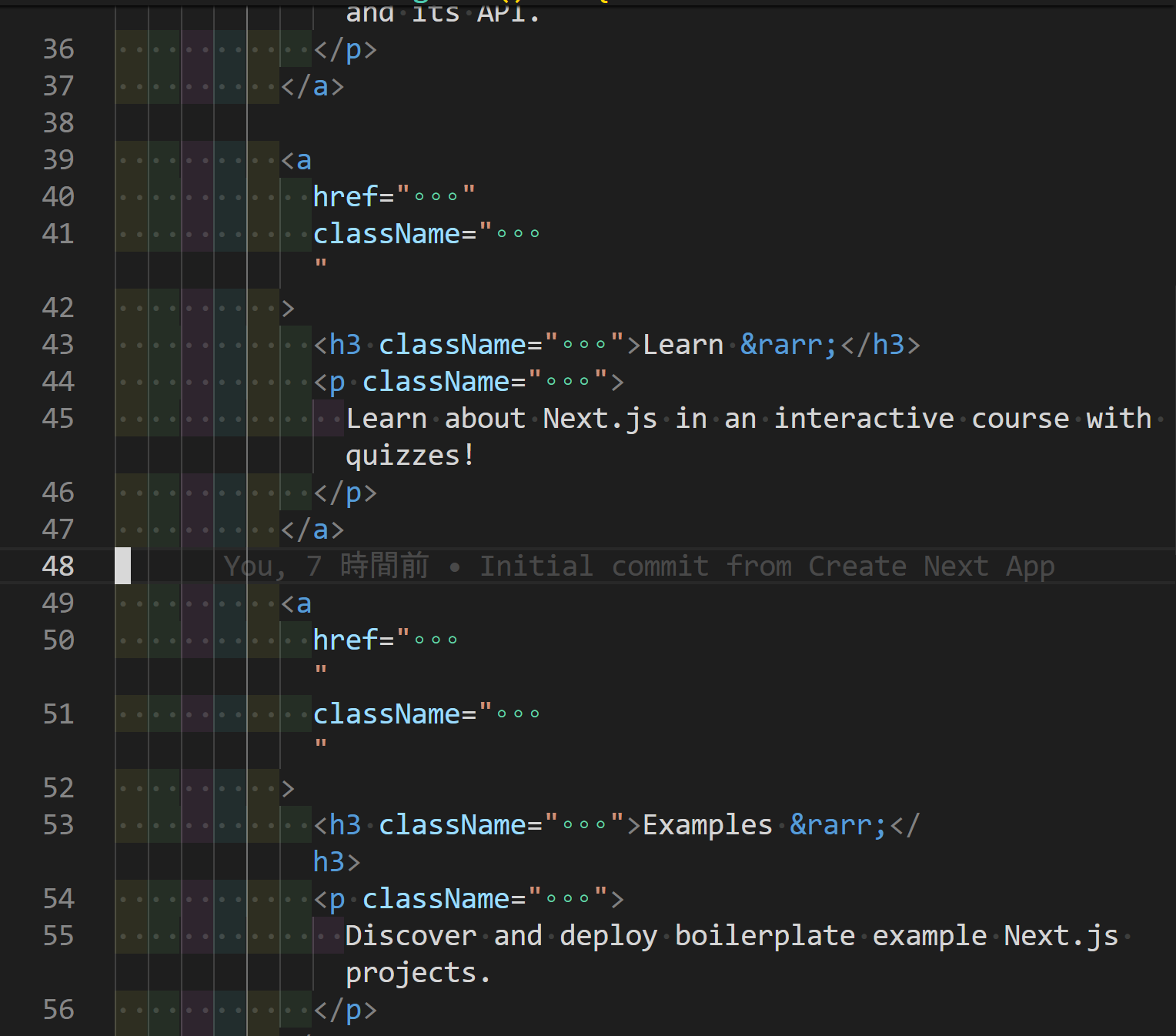Click the word 'Discover' on line 55
This screenshot has width=1176, height=1036.
[411, 936]
